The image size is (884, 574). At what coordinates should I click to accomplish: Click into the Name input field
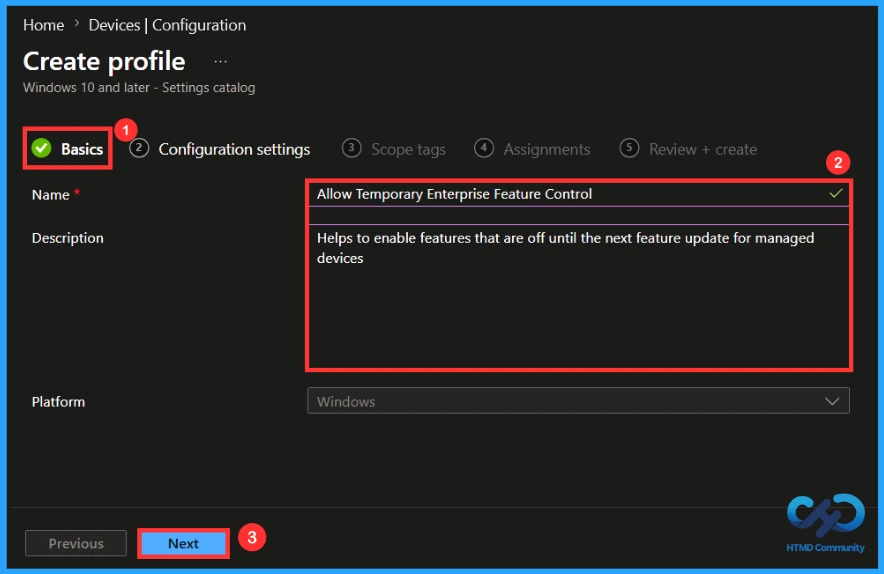578,194
